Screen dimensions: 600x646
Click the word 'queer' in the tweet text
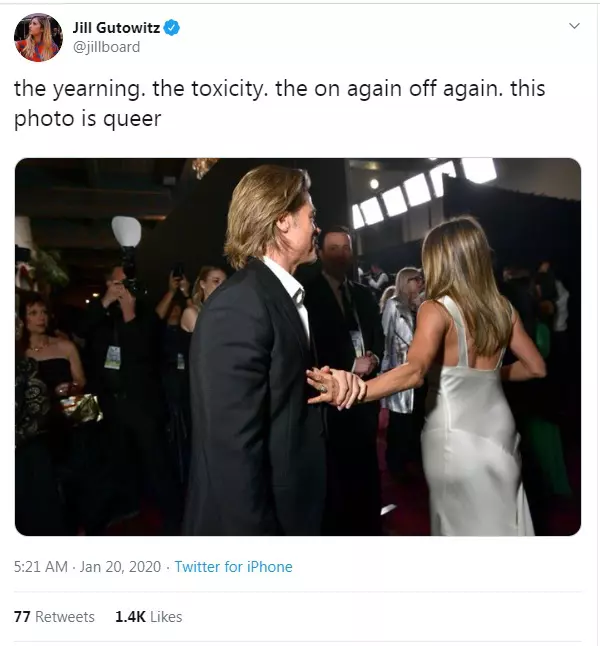coord(137,119)
